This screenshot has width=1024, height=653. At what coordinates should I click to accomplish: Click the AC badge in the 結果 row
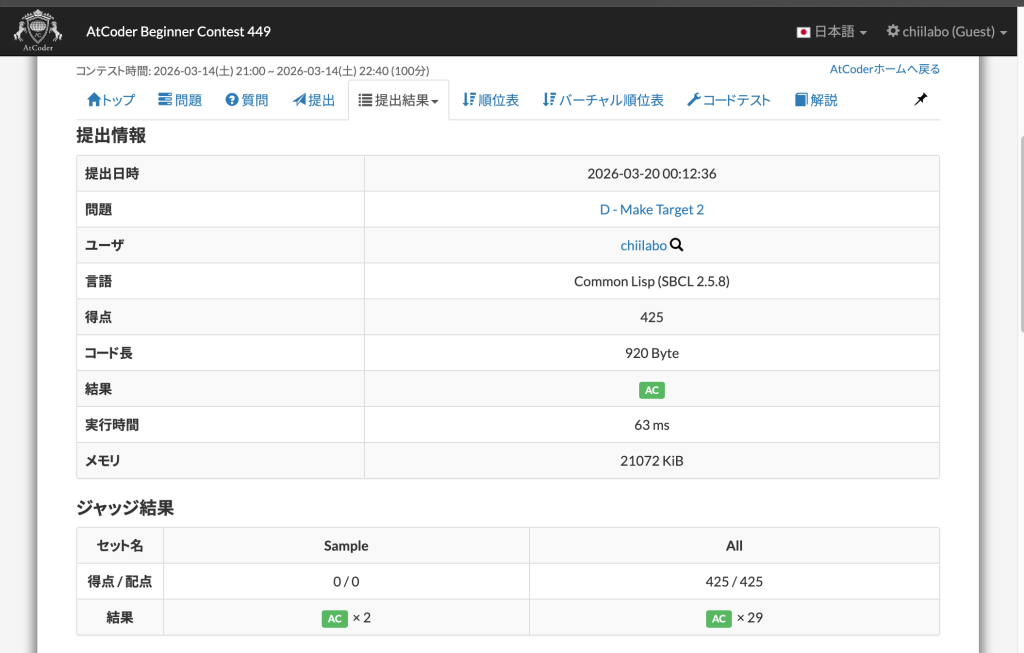click(x=651, y=390)
